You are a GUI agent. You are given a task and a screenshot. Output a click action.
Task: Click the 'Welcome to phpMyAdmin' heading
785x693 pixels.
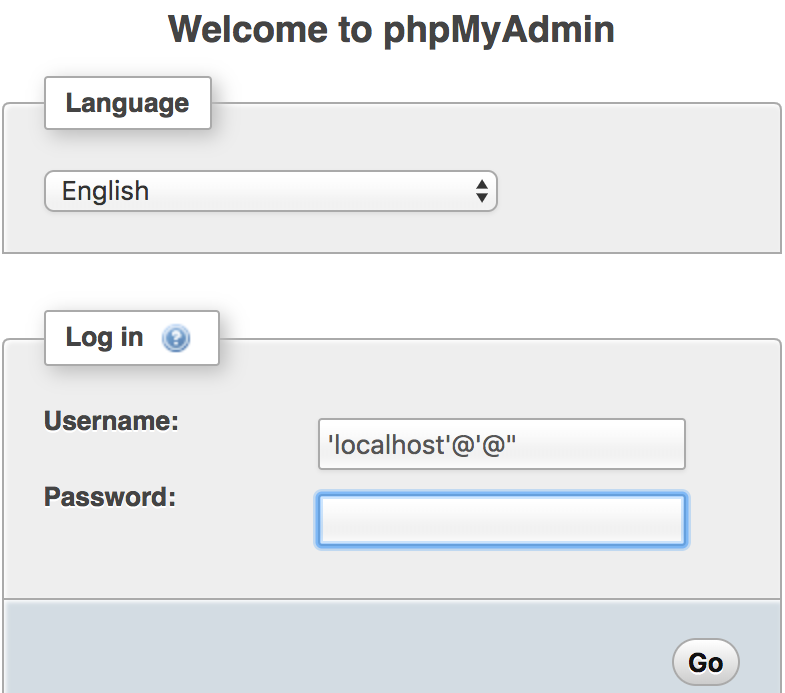391,30
